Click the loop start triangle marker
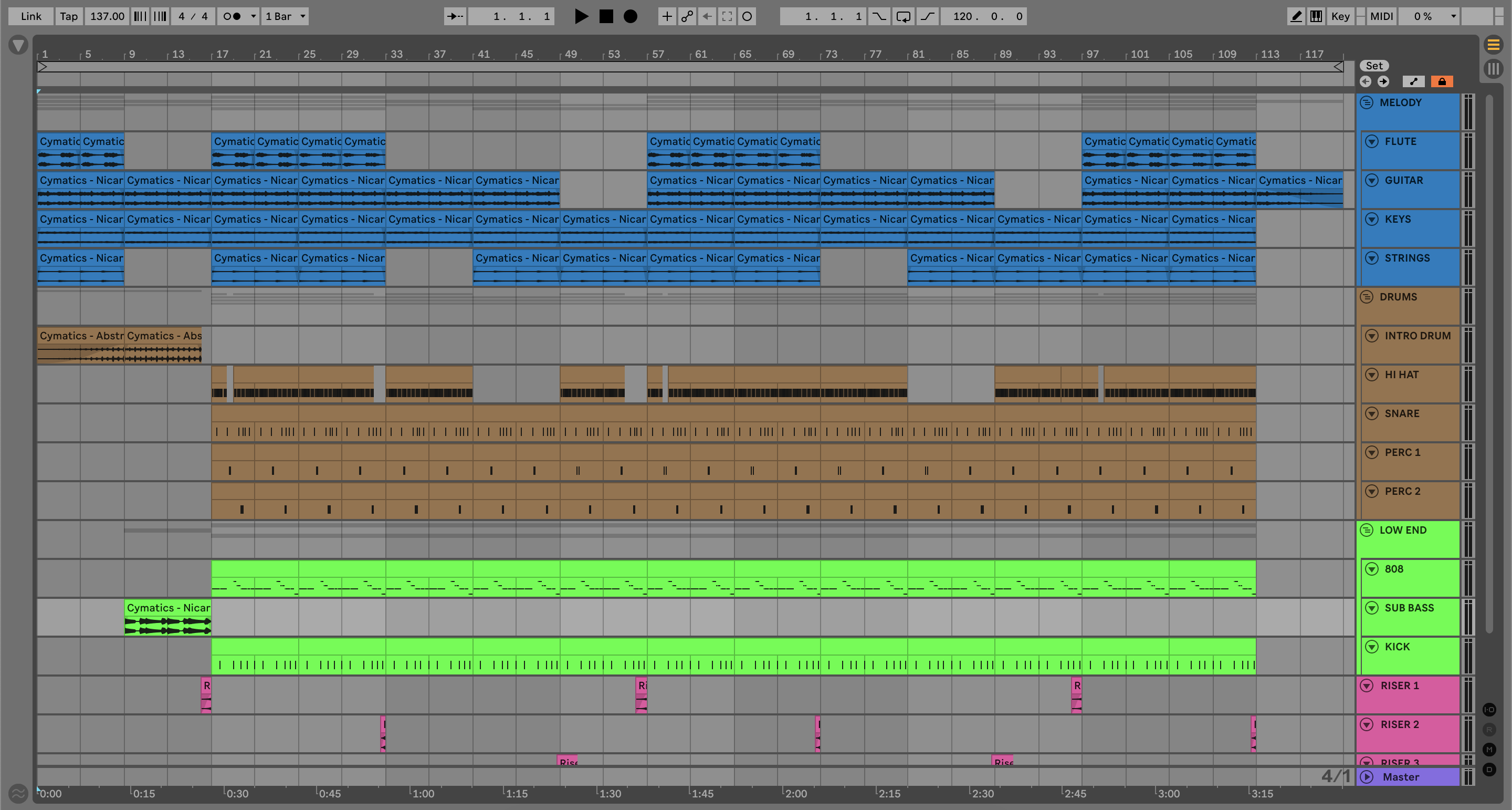1512x810 pixels. [x=42, y=67]
